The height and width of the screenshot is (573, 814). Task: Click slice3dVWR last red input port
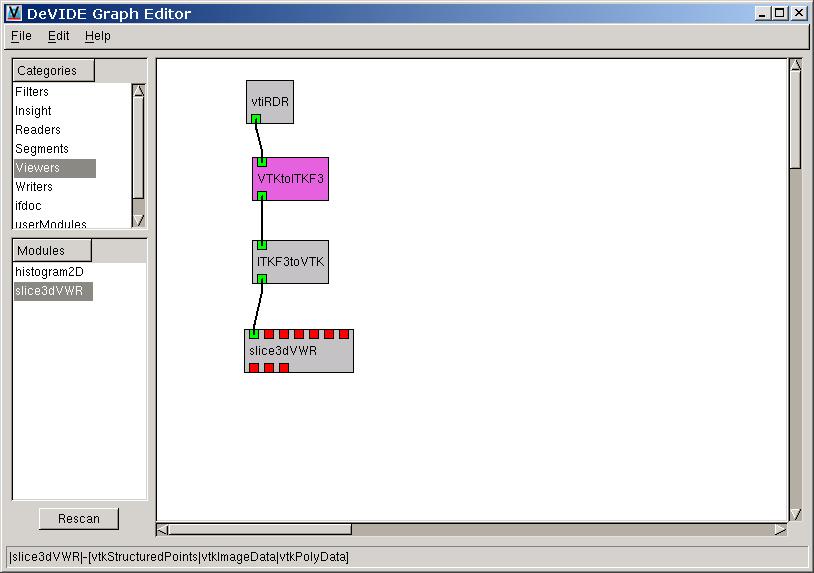tap(344, 334)
